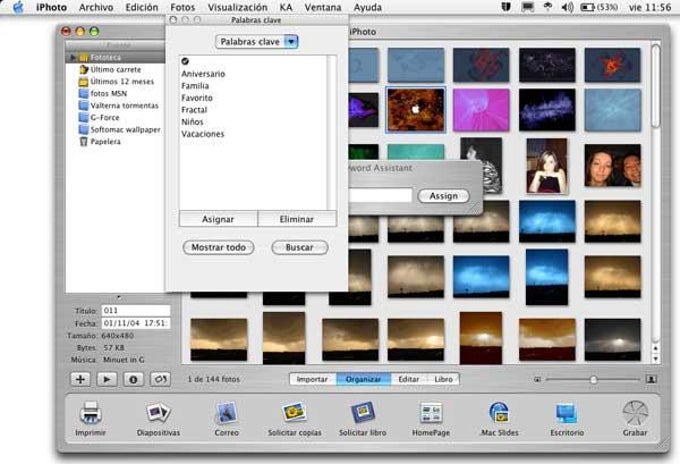Screen dimensions: 680x464
Task: Click the rotate photo button
Action: click(x=160, y=379)
